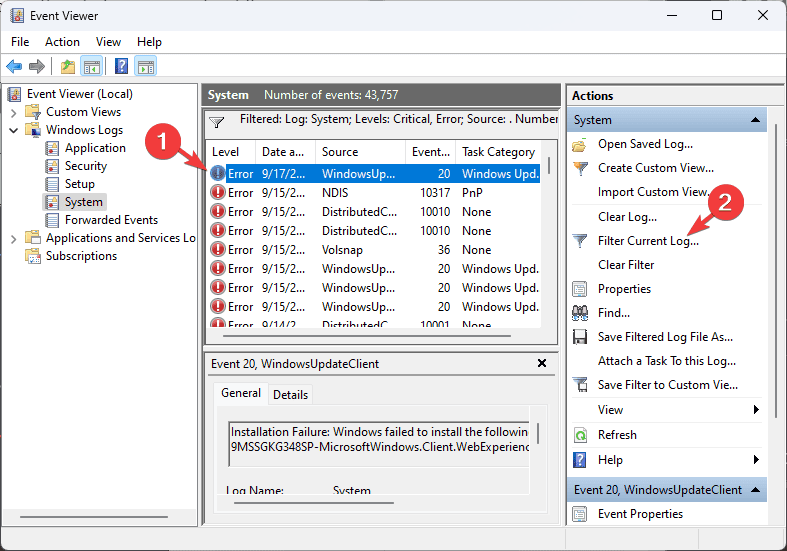Screen dimensions: 787x551
Task: Toggle the Show/Hide Action Pane toolbar icon
Action: [x=146, y=66]
